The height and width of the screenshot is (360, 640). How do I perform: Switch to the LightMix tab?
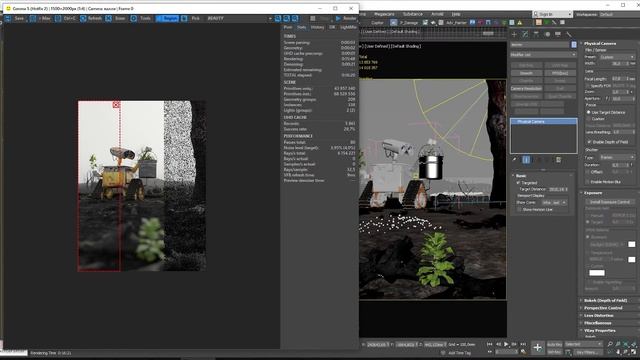click(348, 27)
